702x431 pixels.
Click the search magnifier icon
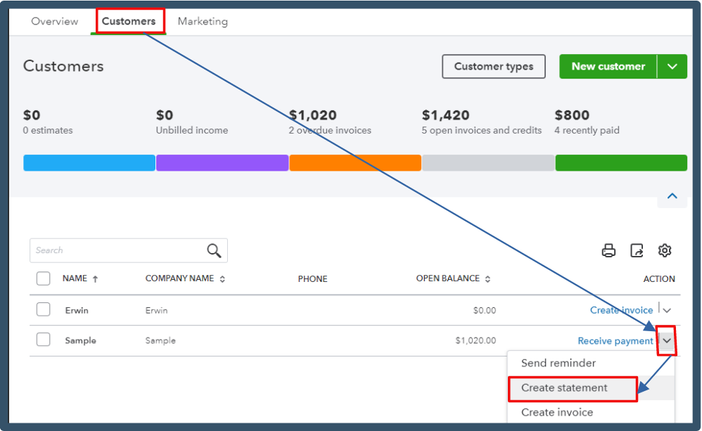coord(214,250)
